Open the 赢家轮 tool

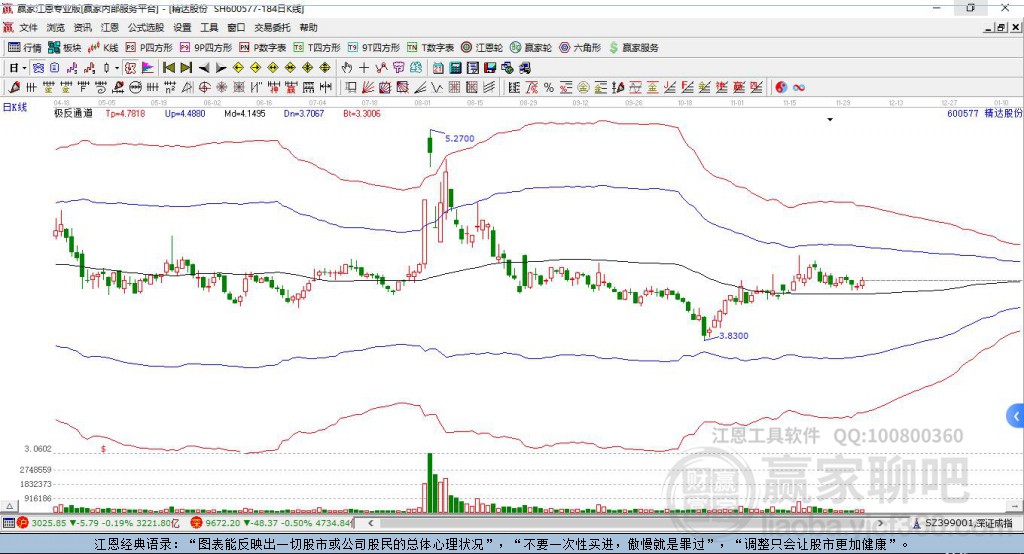pos(530,48)
